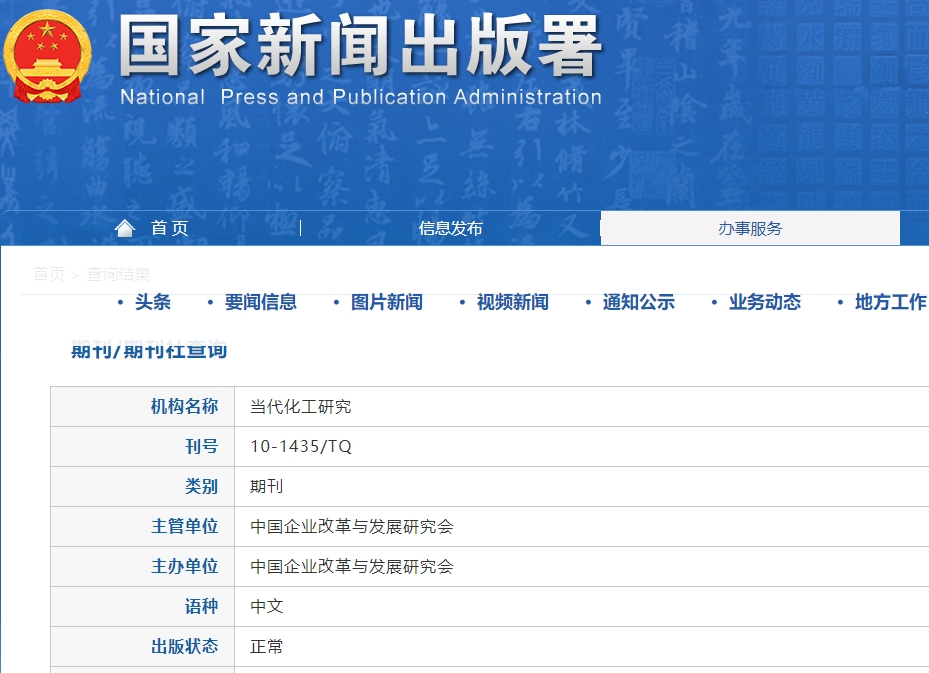Click the 10-1435/TQ serial number value
This screenshot has width=929, height=673.
tap(301, 447)
